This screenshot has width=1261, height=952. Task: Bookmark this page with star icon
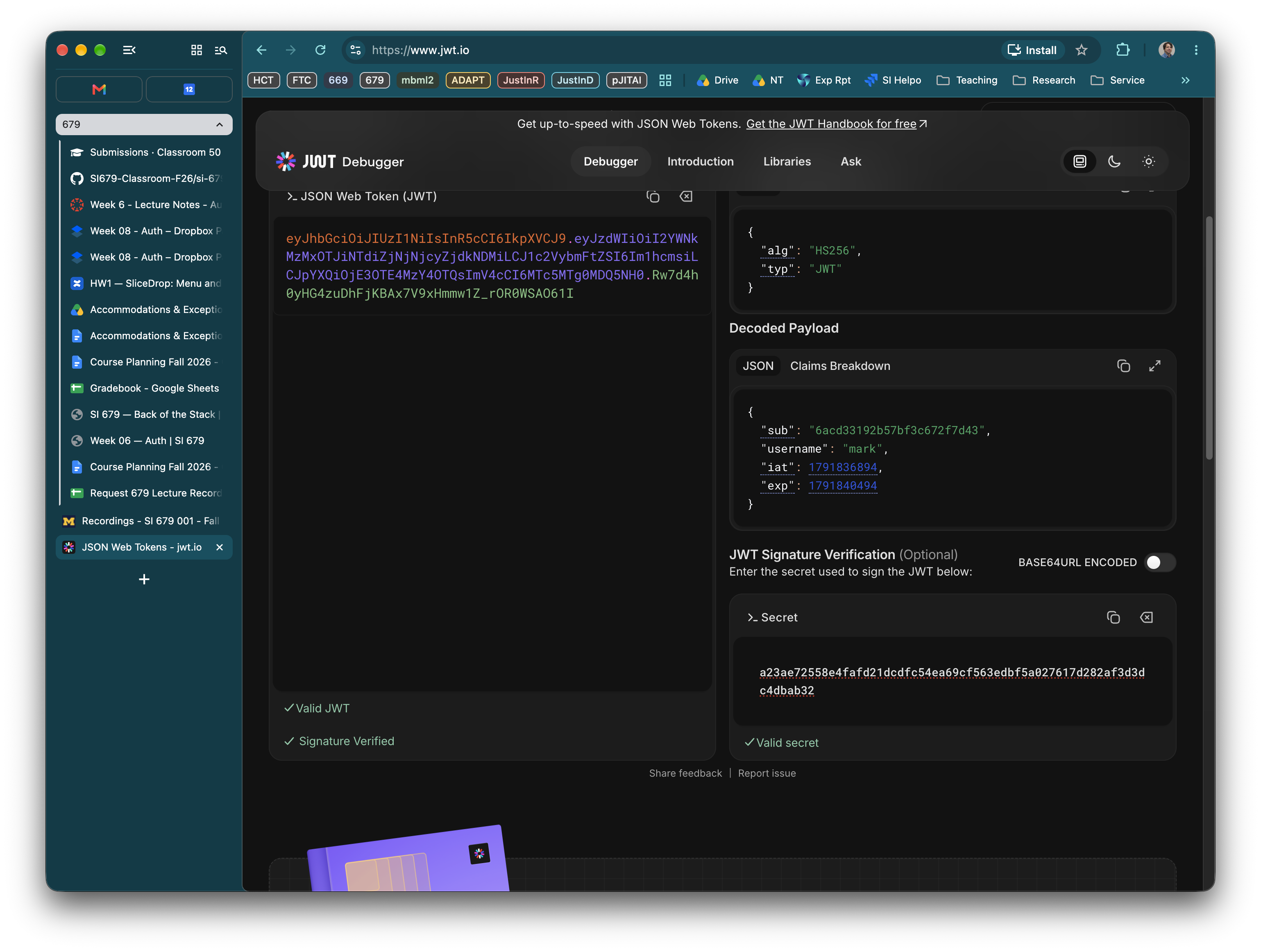[x=1081, y=50]
